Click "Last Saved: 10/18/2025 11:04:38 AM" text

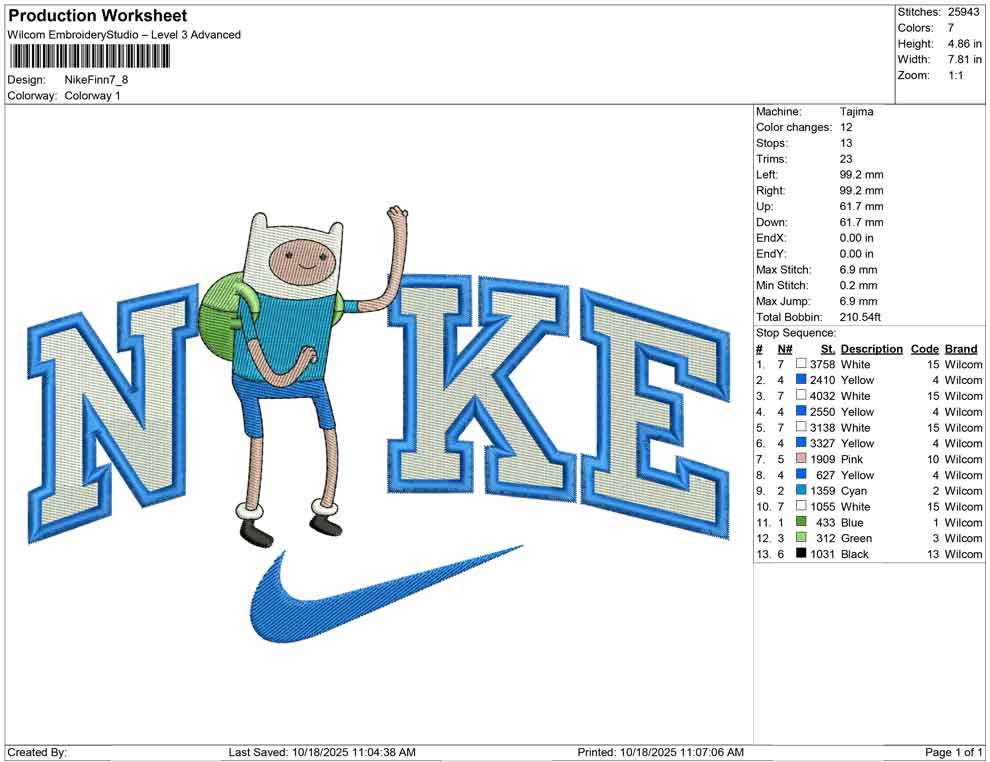pyautogui.click(x=322, y=752)
